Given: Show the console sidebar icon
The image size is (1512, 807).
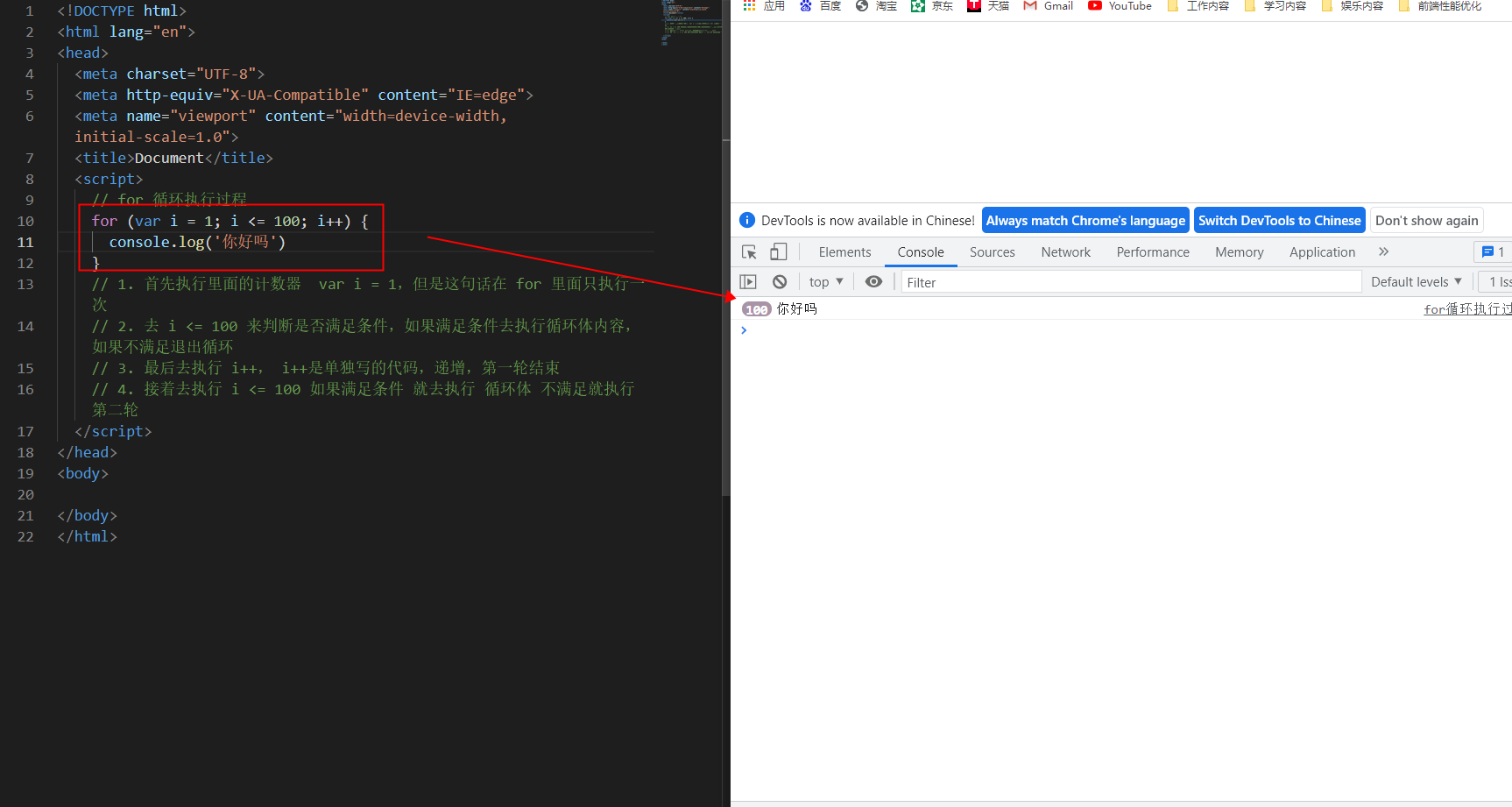Looking at the screenshot, I should 748,282.
